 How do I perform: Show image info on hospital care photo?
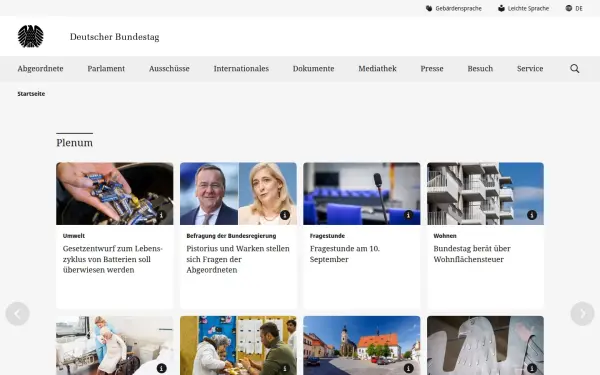click(x=161, y=368)
